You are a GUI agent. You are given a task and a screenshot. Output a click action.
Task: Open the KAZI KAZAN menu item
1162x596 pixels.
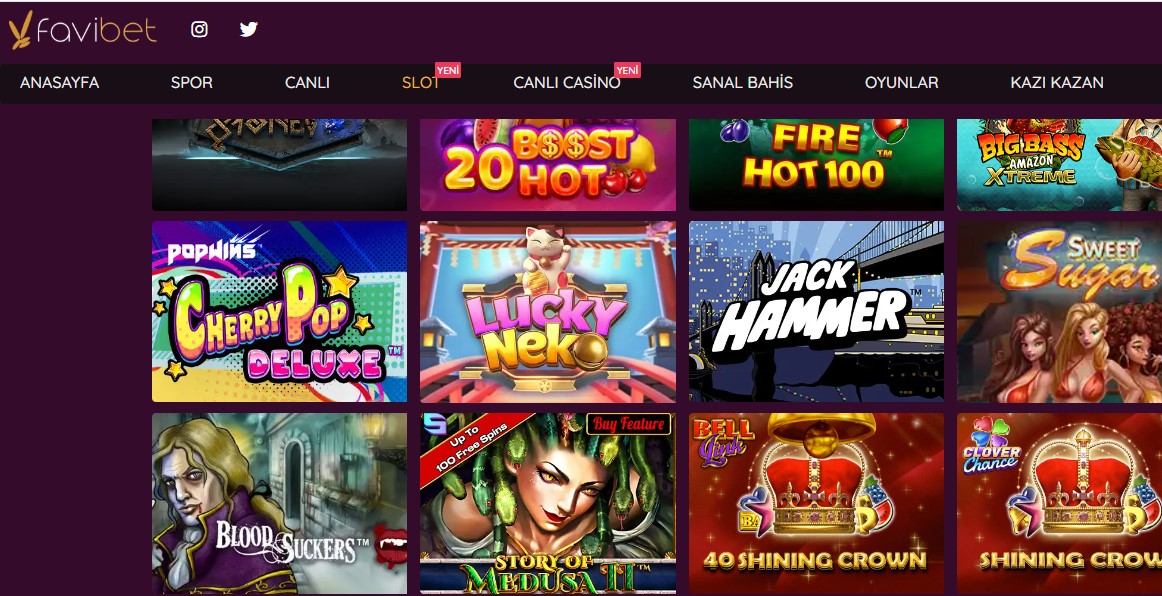point(1058,83)
